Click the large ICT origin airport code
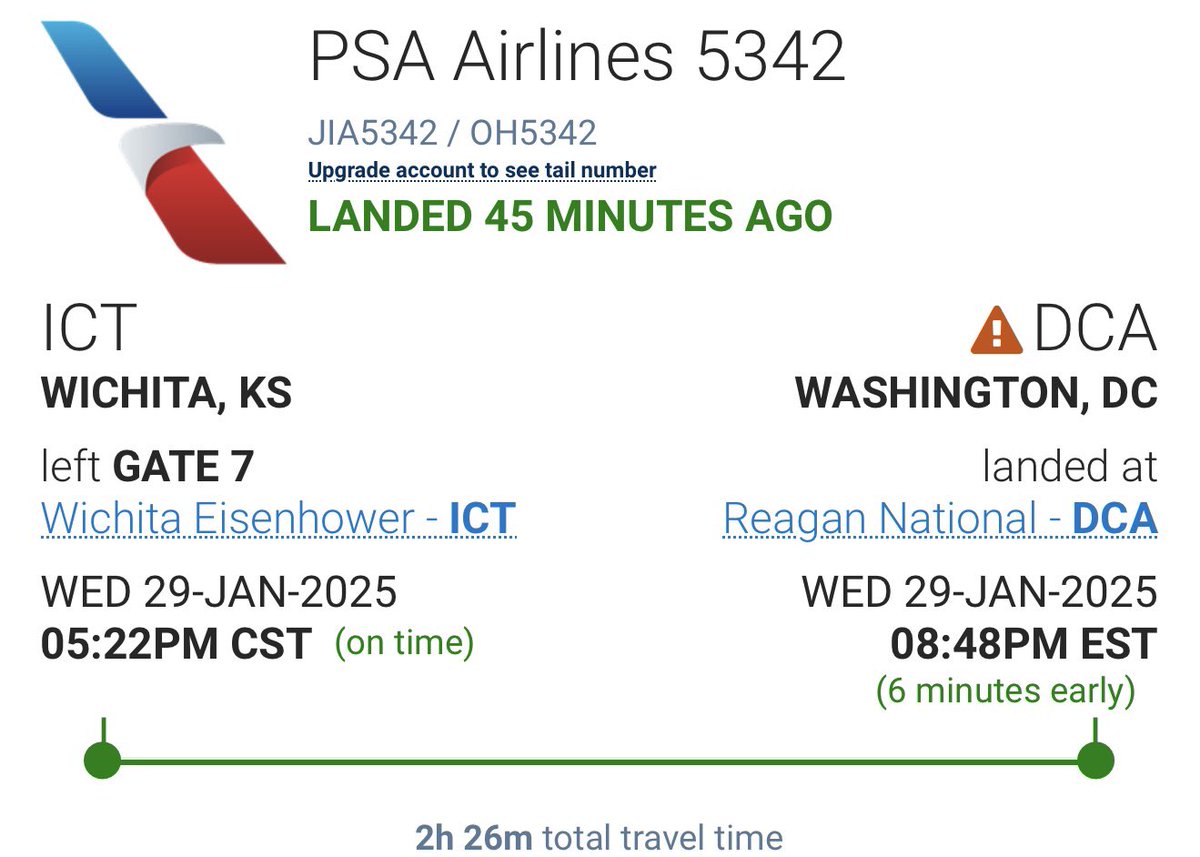This screenshot has width=1200, height=857. pyautogui.click(x=88, y=329)
